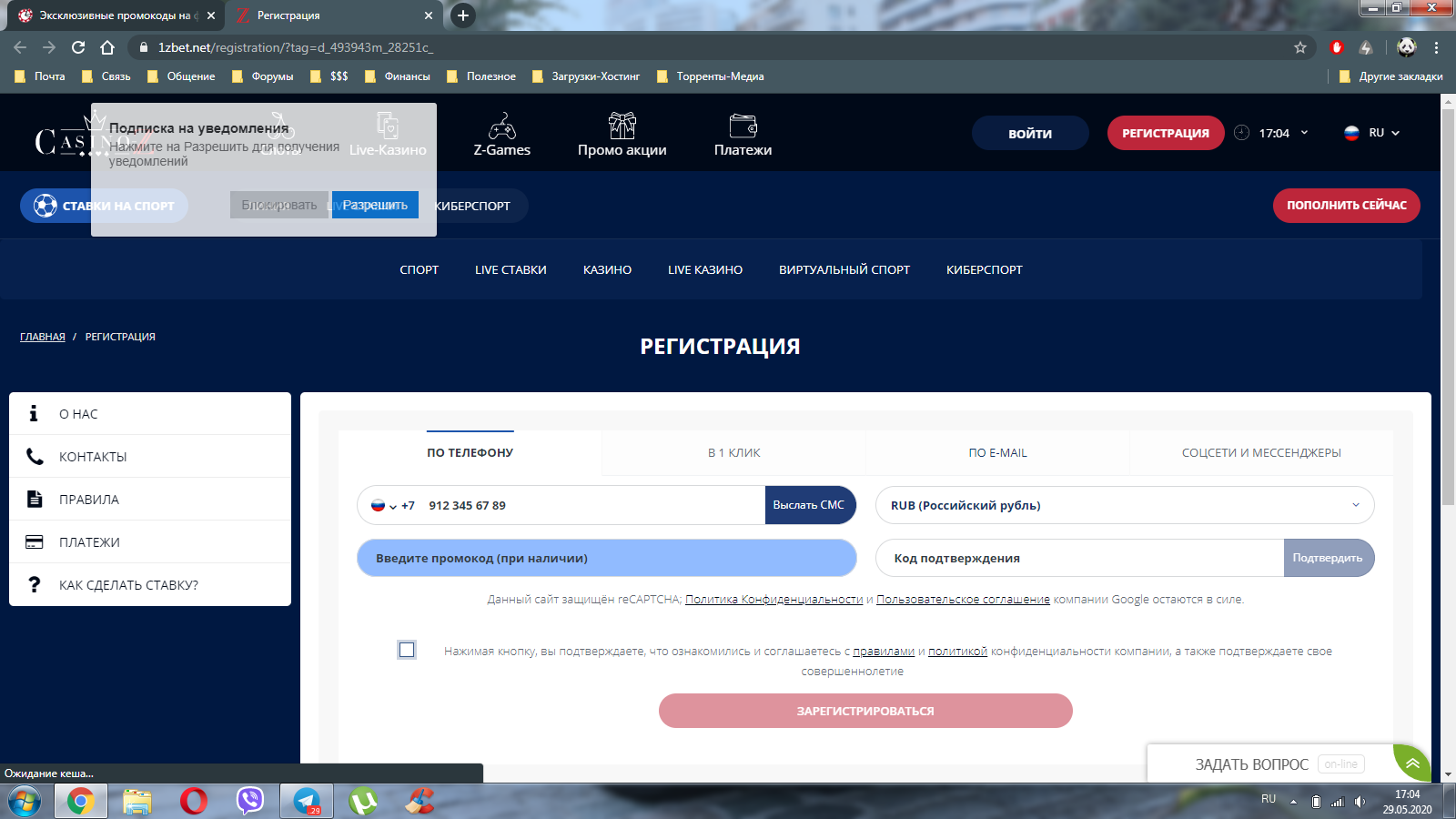Click the ВОЙТИ login button
Viewport: 1456px width, 819px height.
coord(1030,133)
